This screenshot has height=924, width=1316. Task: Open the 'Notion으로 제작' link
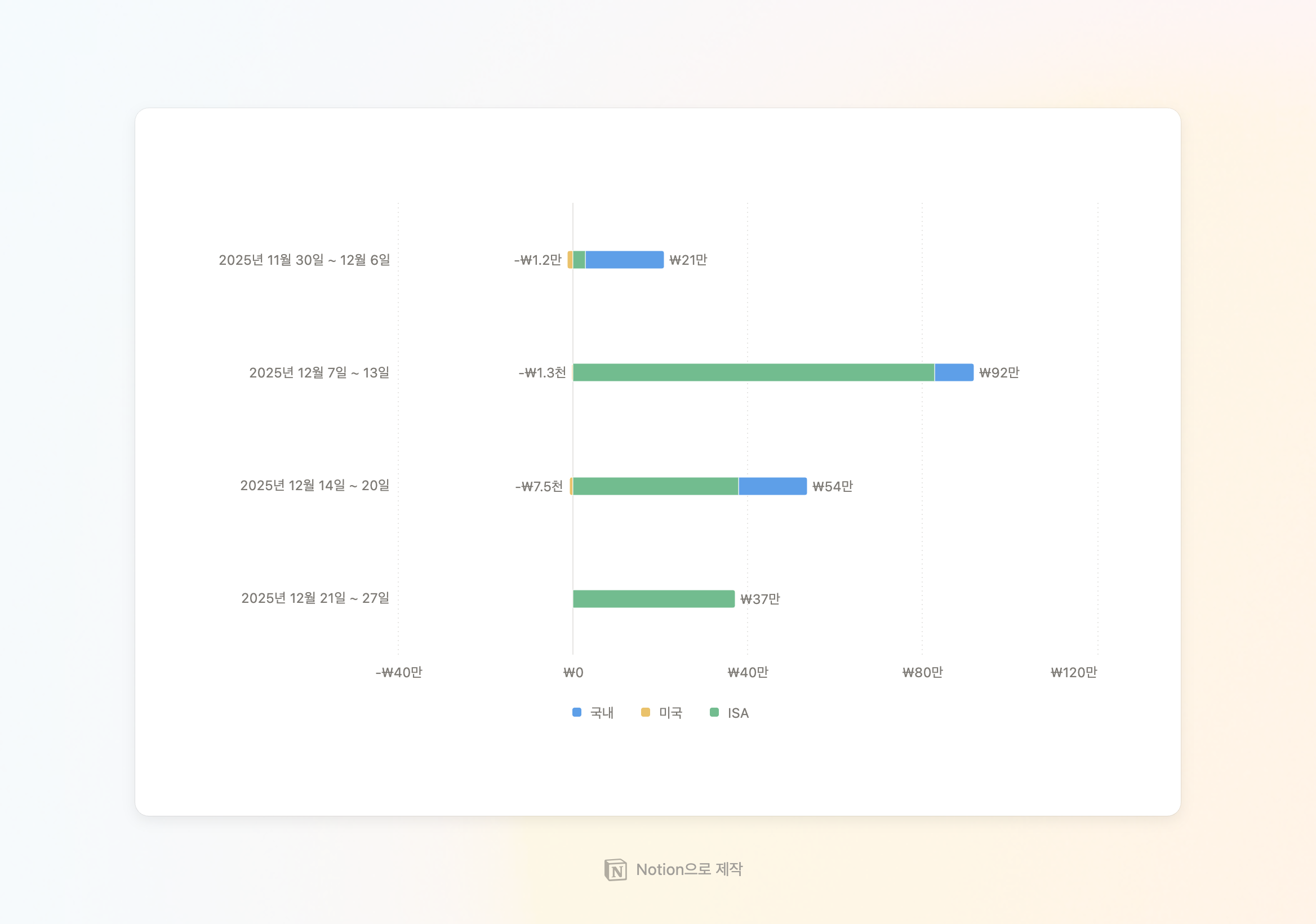(x=688, y=869)
